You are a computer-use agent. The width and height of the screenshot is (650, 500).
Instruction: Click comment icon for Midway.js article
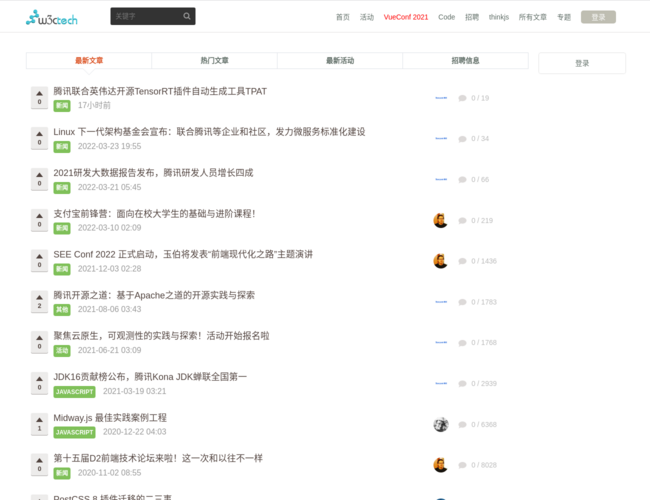coord(462,425)
